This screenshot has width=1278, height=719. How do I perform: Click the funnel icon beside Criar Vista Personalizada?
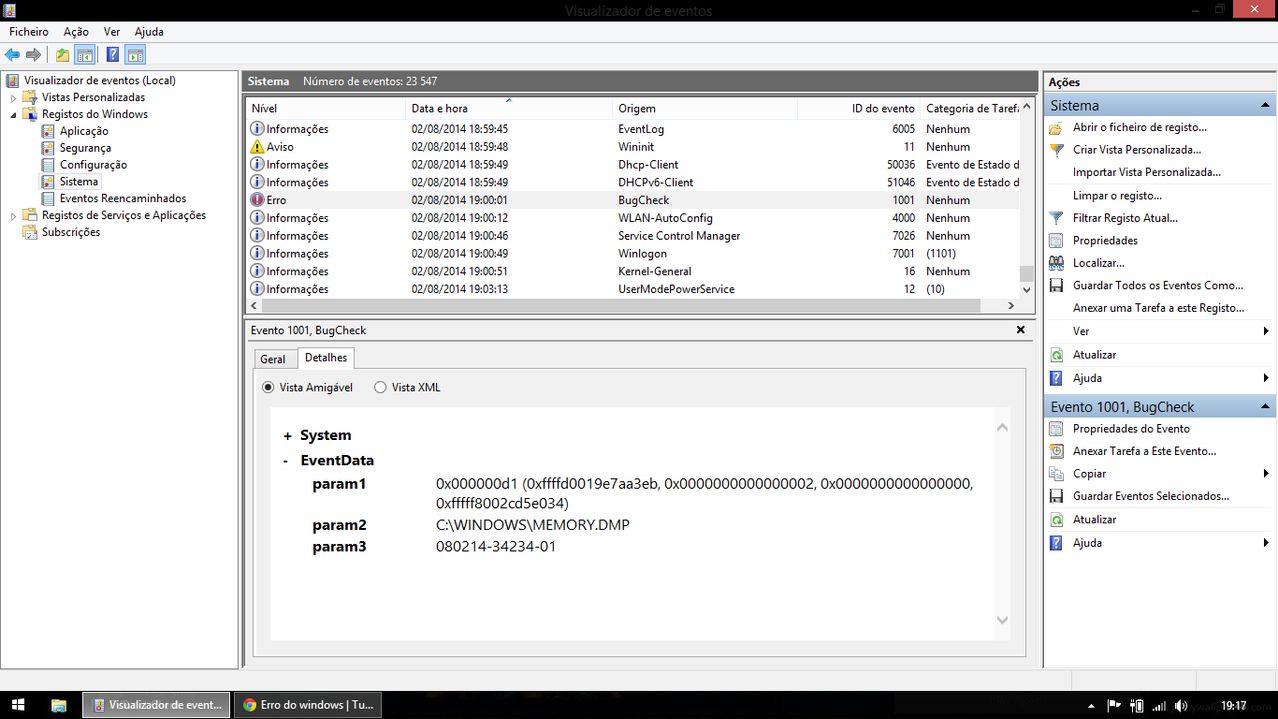1056,150
